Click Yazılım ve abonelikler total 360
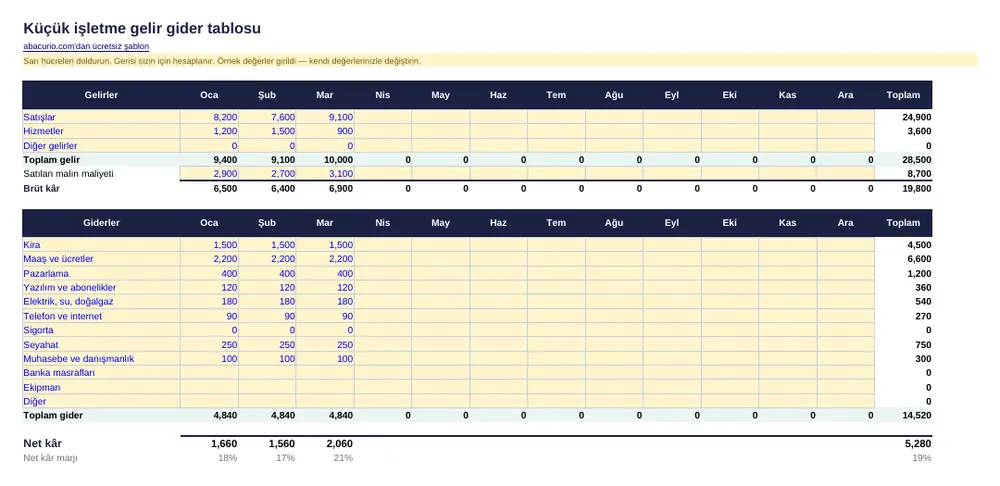Image resolution: width=1000 pixels, height=486 pixels. tap(923, 288)
